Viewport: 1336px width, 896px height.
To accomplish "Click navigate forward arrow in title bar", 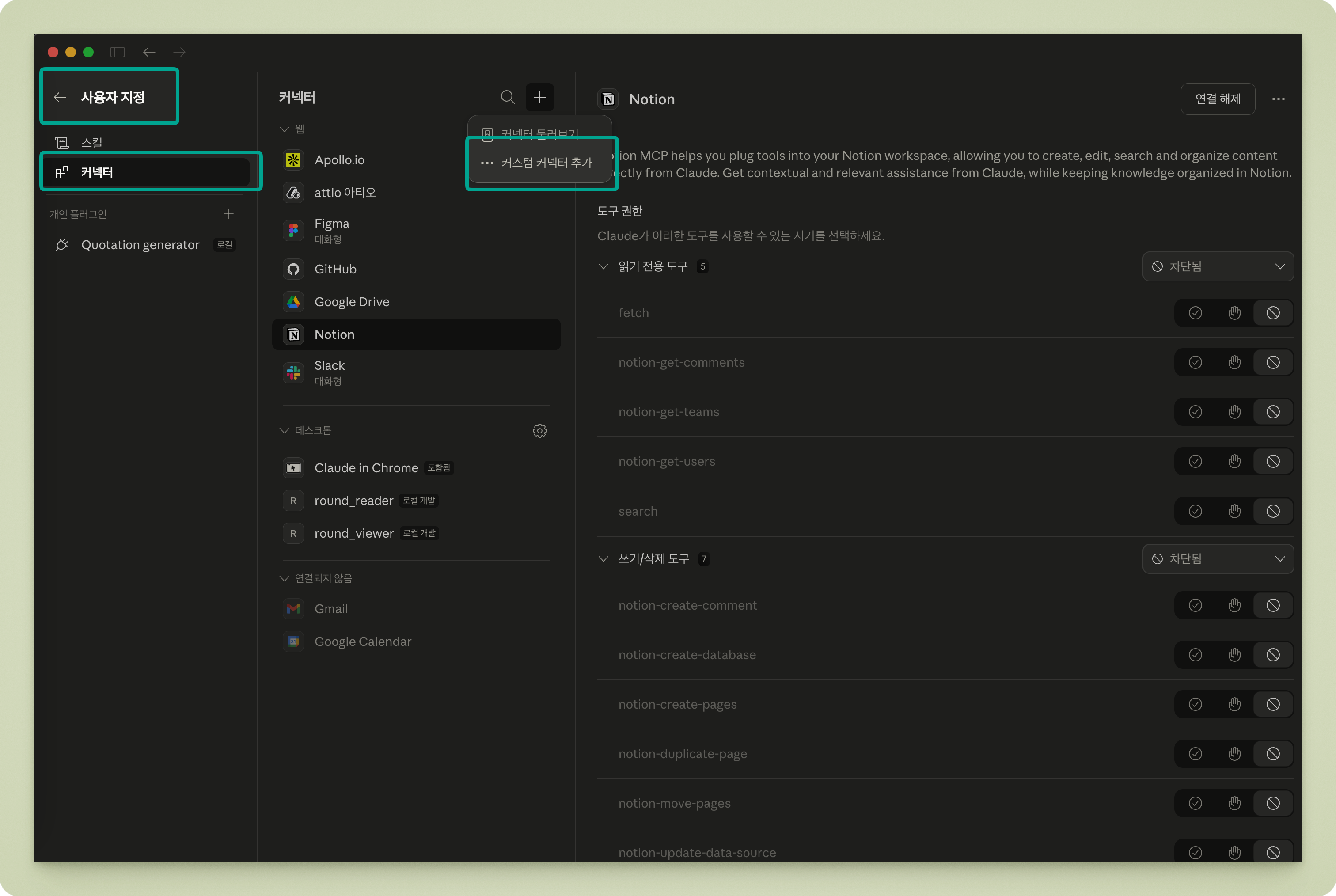I will 179,52.
